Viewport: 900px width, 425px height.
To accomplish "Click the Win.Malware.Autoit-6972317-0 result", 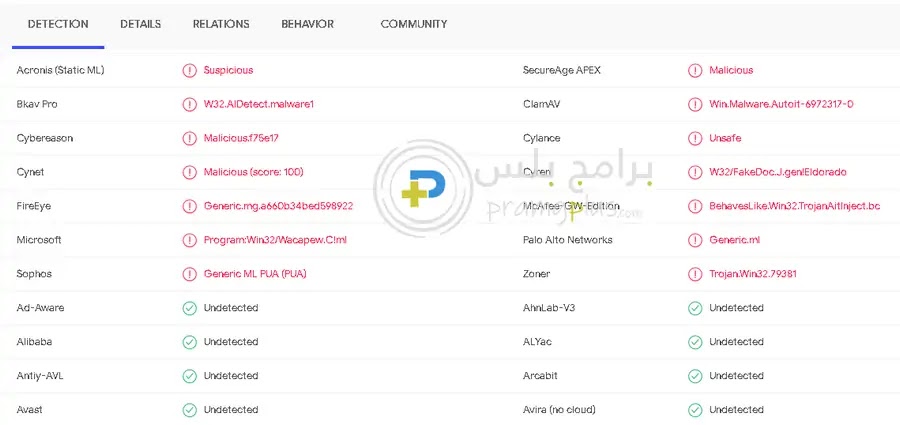I will [x=781, y=104].
